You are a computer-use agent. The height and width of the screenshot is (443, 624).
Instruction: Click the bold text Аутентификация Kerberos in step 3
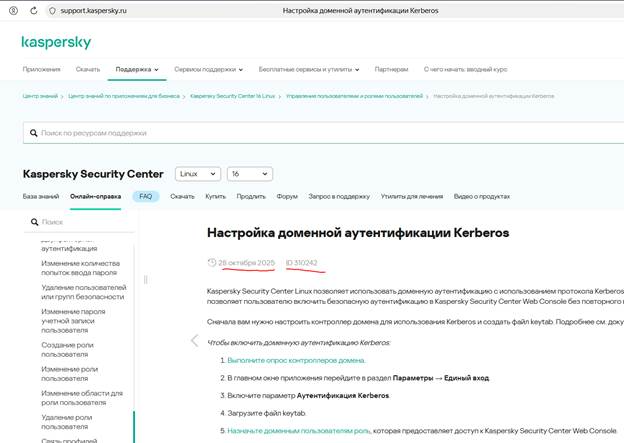tap(343, 396)
